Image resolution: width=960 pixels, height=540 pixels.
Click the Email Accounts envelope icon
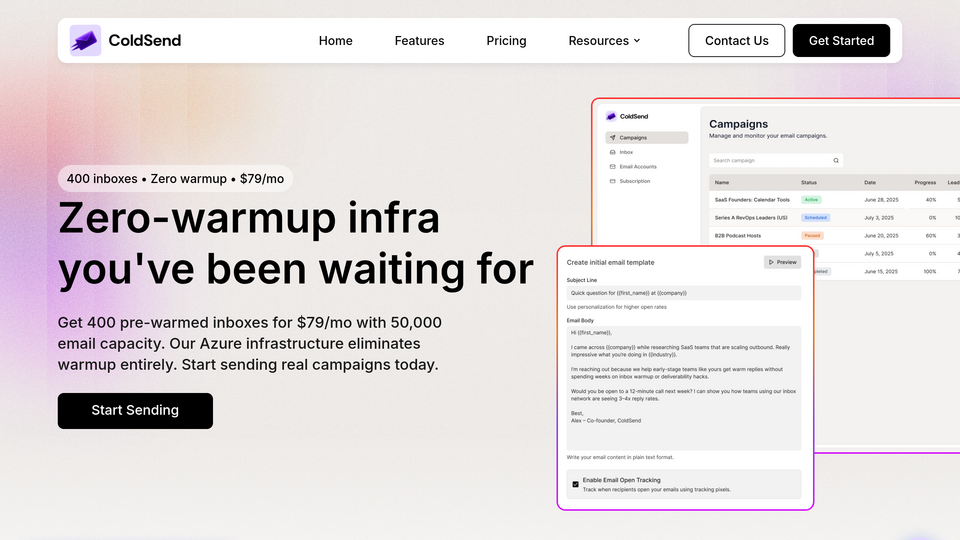[612, 167]
